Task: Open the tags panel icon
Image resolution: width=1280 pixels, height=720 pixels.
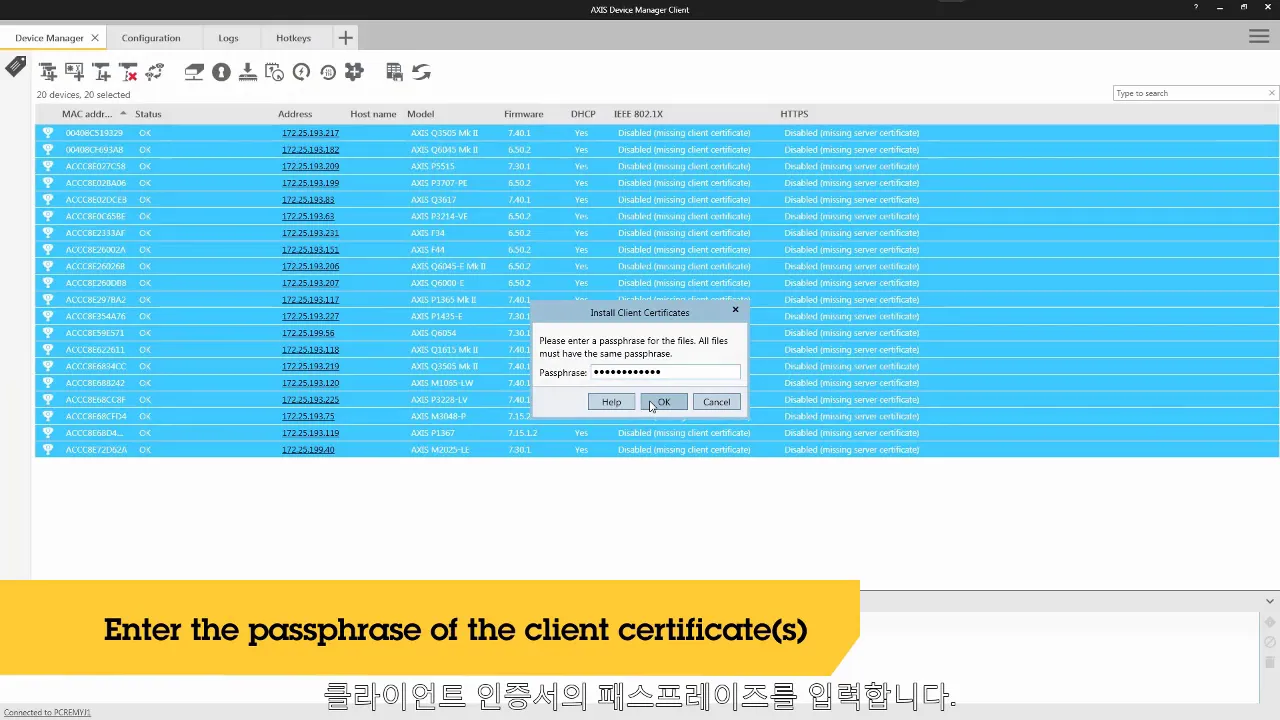Action: (x=16, y=67)
